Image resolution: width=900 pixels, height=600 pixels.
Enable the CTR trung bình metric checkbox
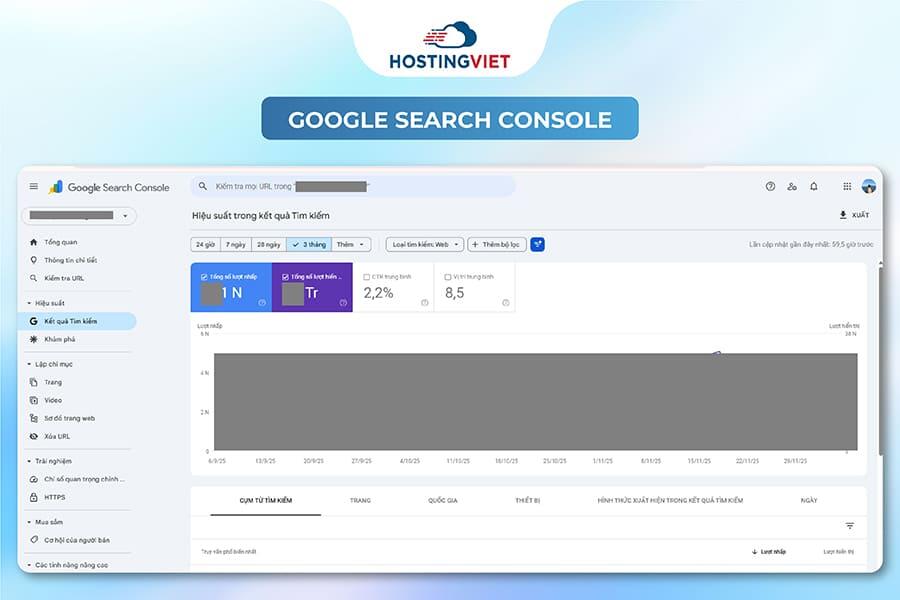click(x=366, y=277)
